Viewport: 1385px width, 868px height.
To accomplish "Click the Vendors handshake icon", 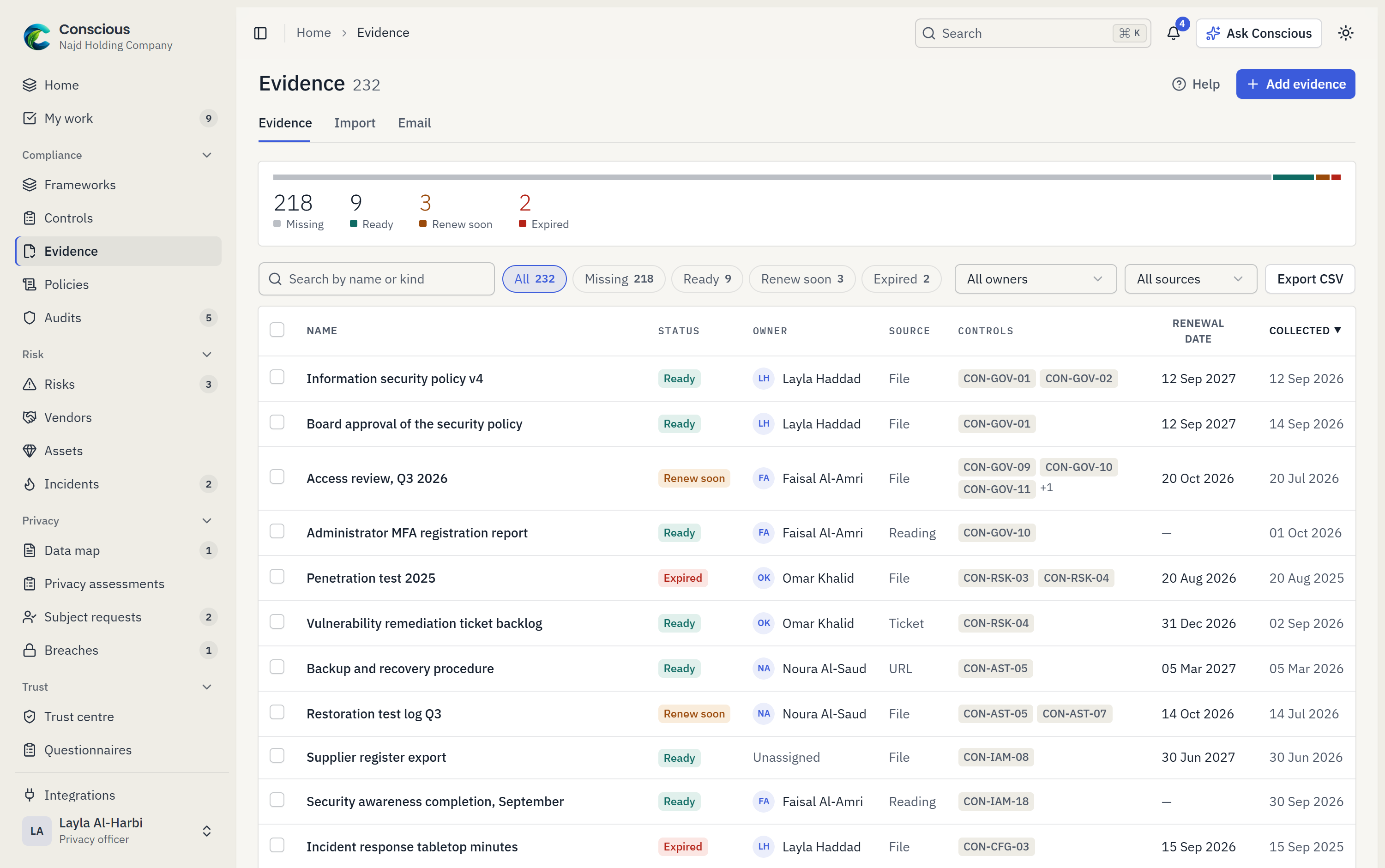I will coord(29,418).
